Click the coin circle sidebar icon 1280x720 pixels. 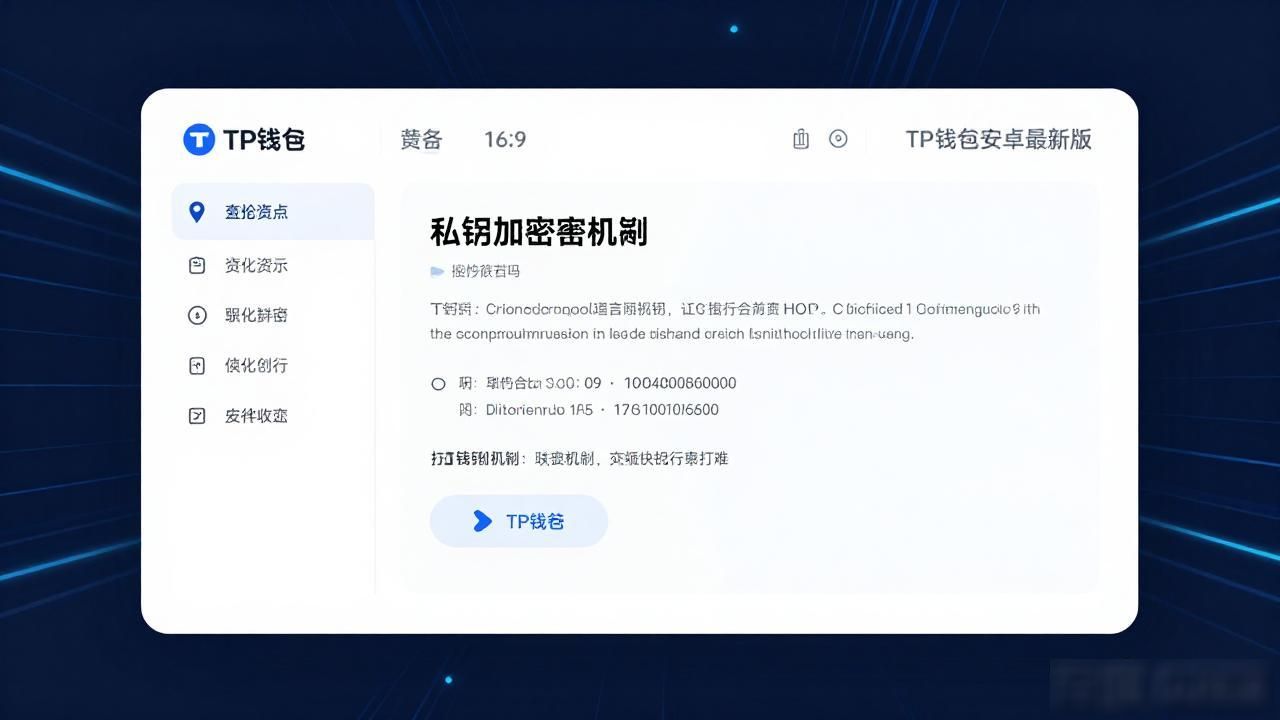click(197, 316)
